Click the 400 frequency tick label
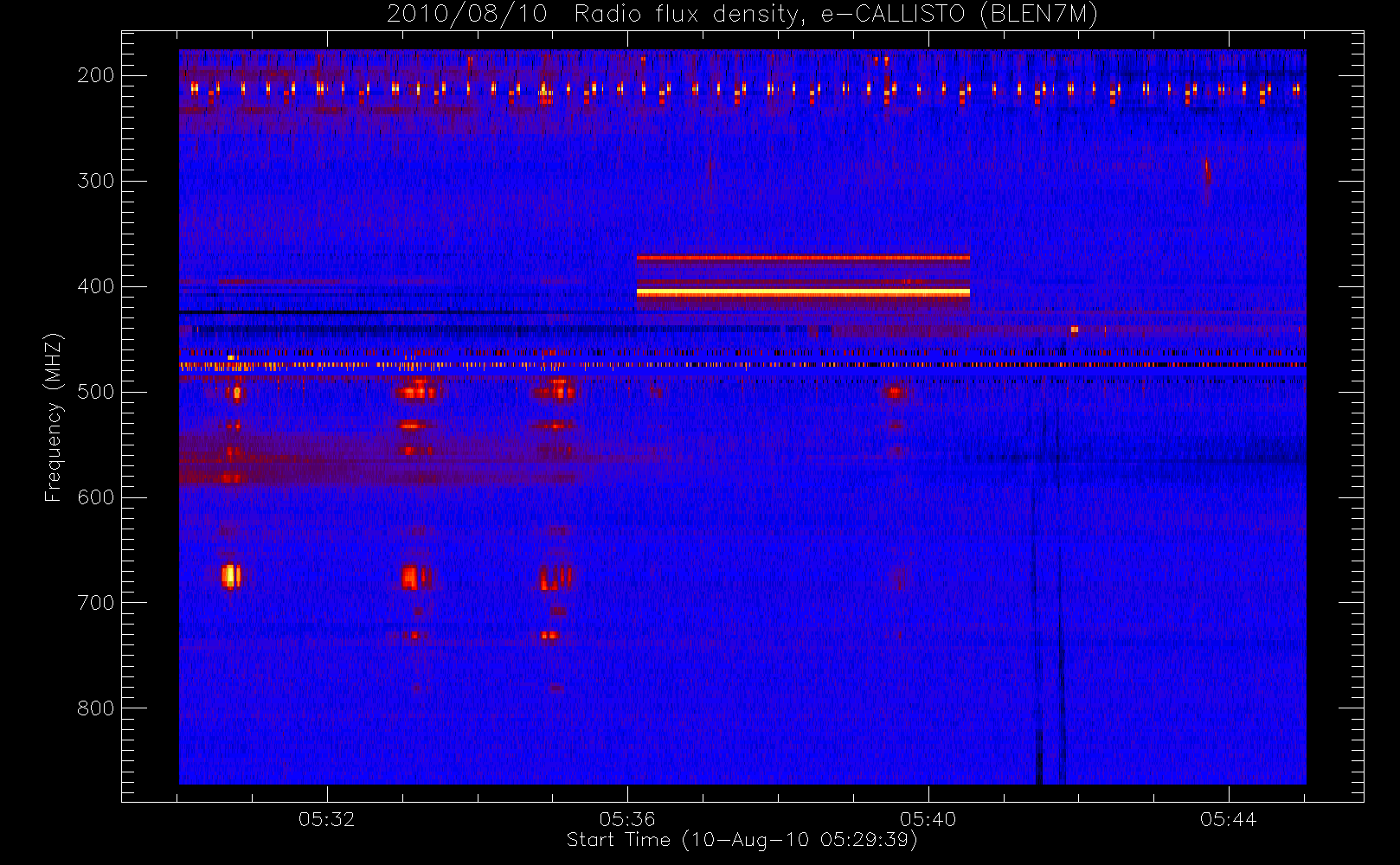This screenshot has height=865, width=1400. [96, 286]
